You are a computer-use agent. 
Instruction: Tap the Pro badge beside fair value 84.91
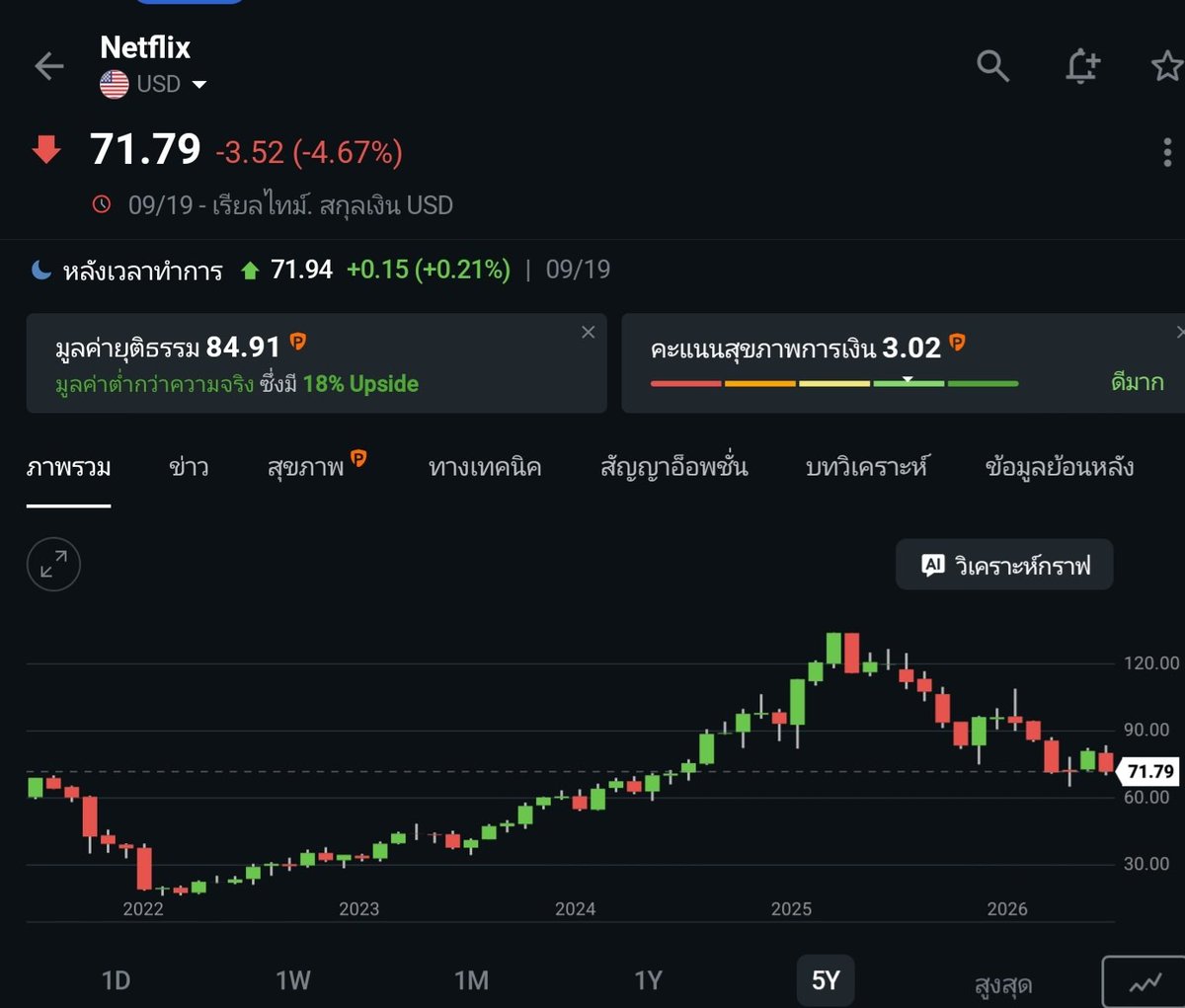(297, 342)
